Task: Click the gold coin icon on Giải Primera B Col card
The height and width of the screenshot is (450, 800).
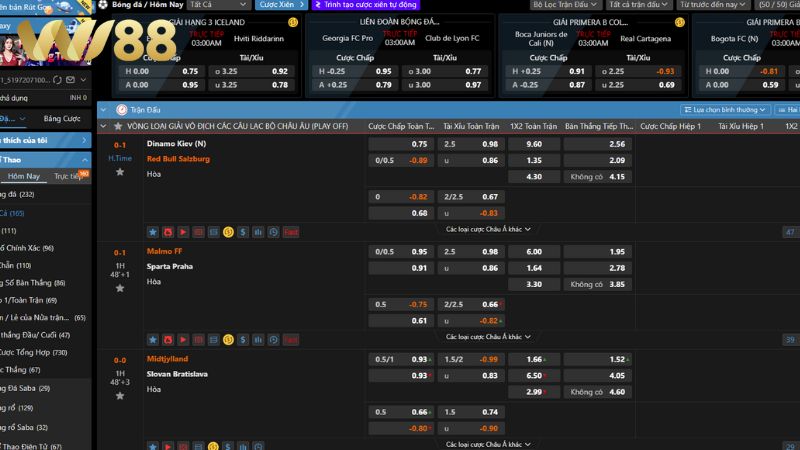Action: (680, 22)
